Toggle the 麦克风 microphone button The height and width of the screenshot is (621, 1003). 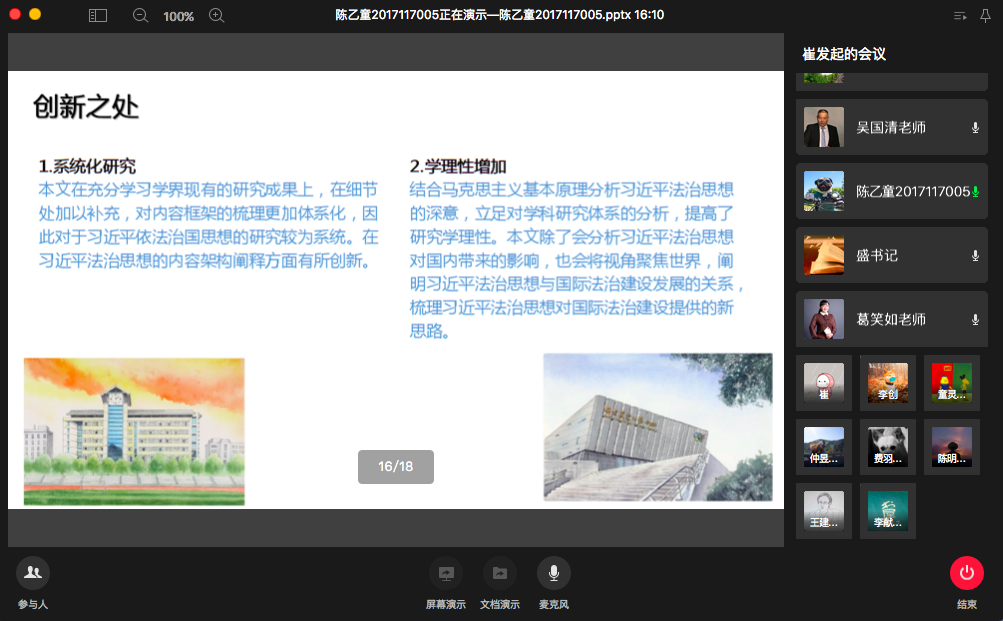click(x=554, y=573)
